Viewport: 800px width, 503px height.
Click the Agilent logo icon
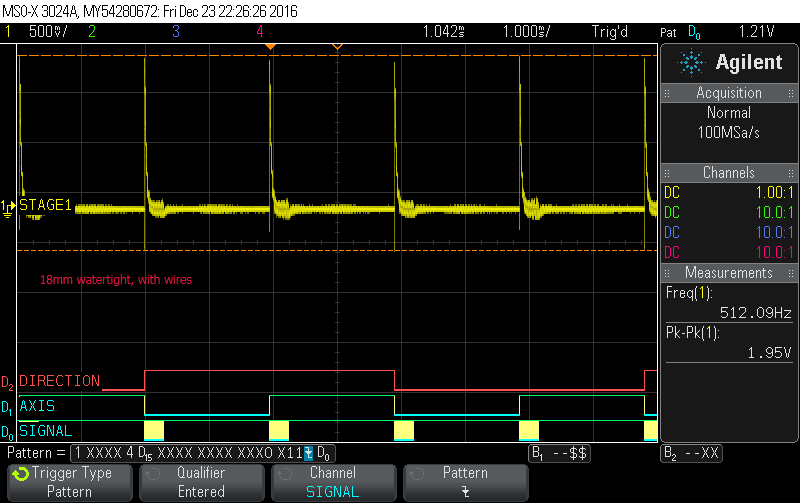(691, 63)
